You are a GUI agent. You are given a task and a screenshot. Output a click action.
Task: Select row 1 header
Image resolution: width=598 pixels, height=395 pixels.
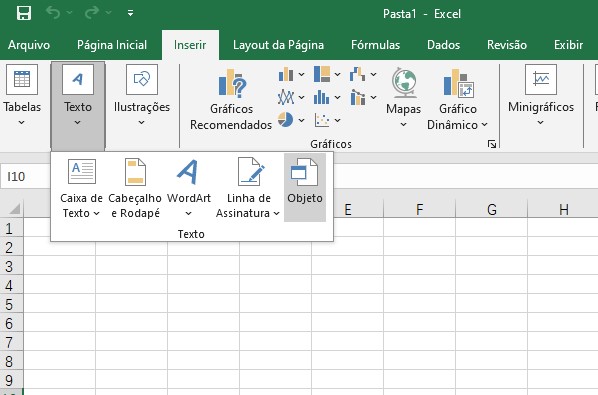(12, 228)
